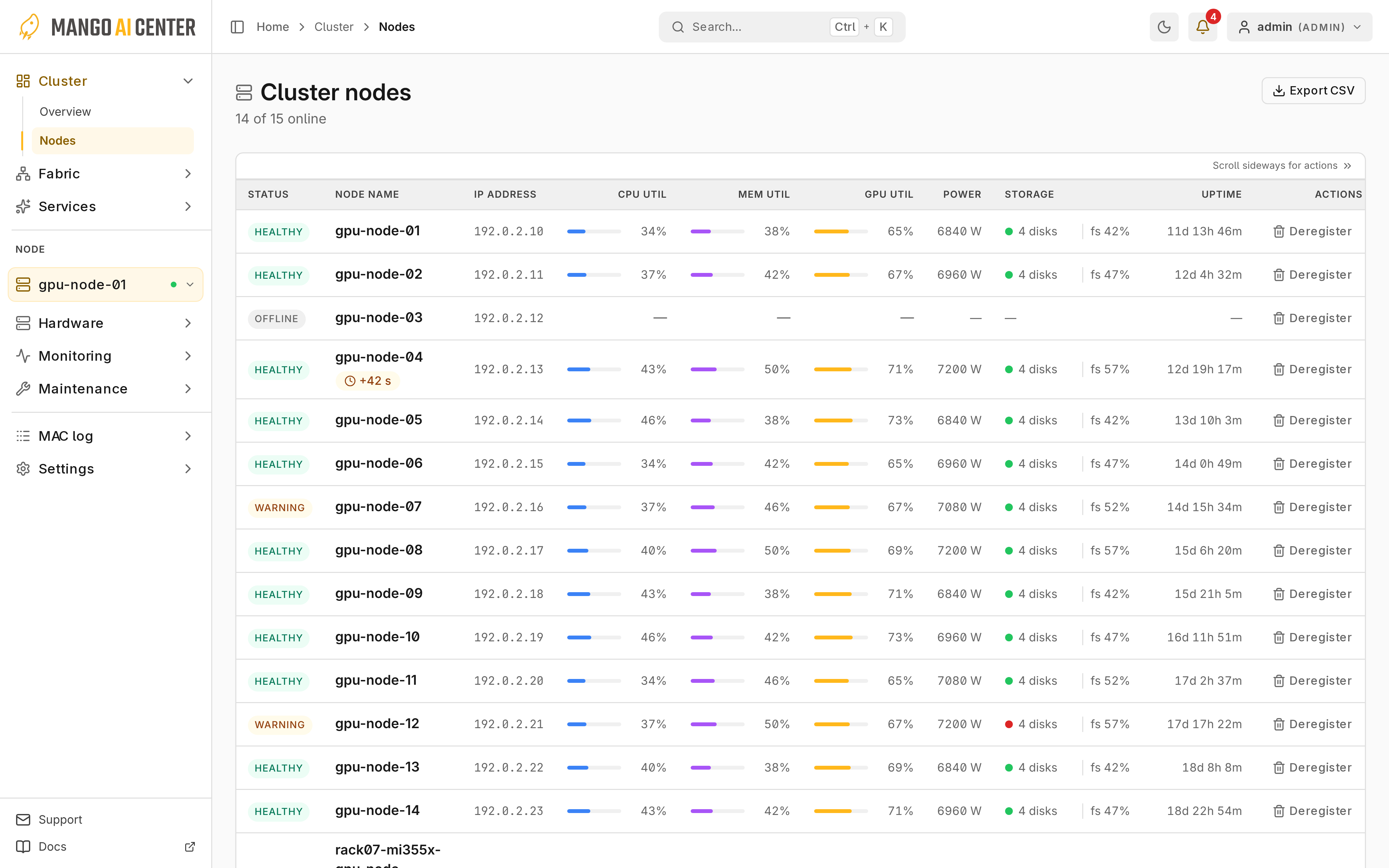This screenshot has width=1389, height=868.
Task: Click the trash icon for gpu-node-12
Action: click(1278, 724)
